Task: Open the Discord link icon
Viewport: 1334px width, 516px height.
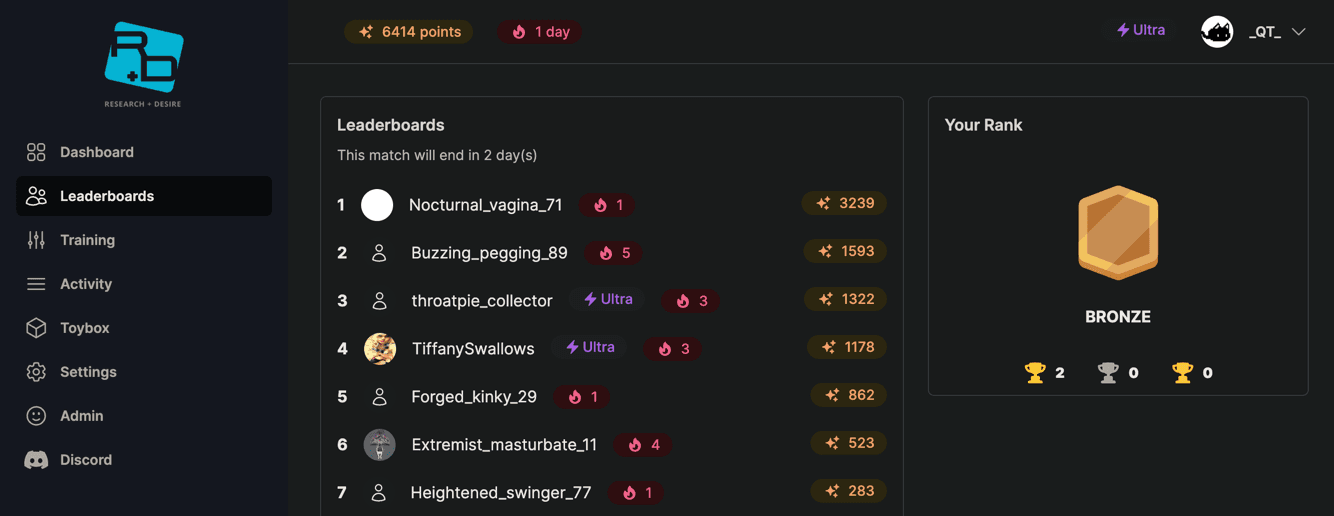Action: pyautogui.click(x=36, y=460)
